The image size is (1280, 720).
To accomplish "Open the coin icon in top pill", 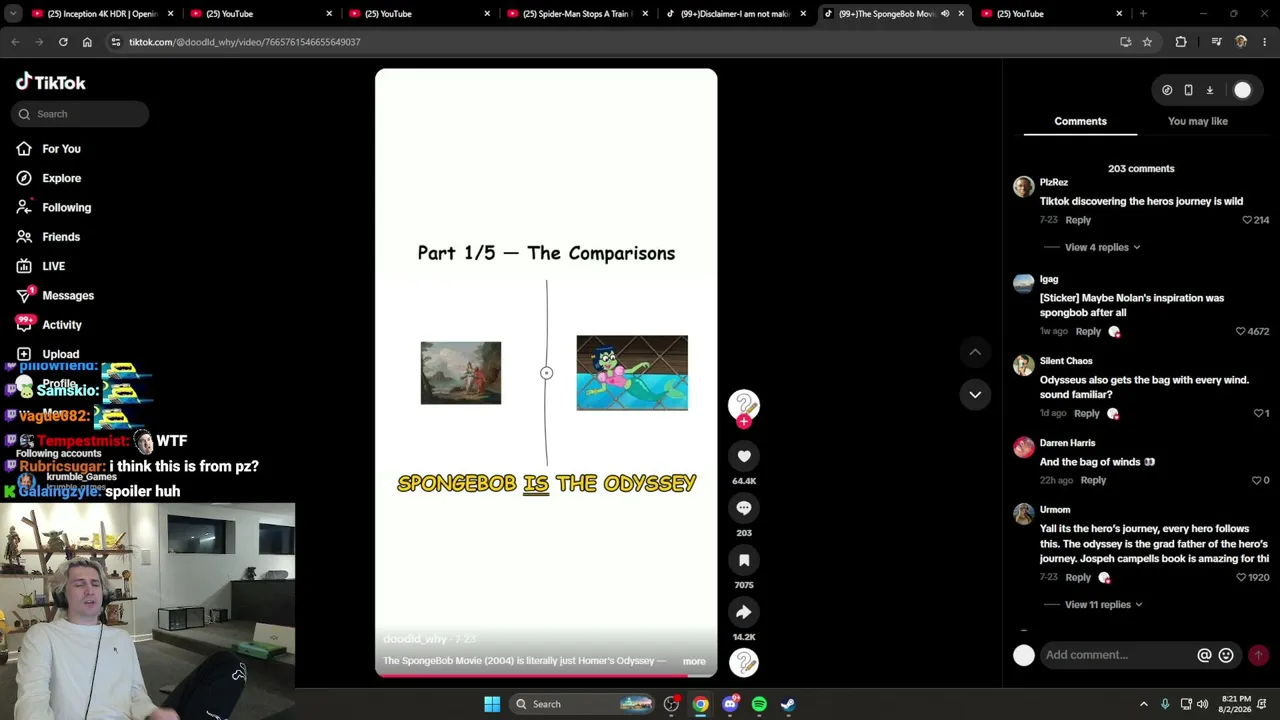I will [1167, 90].
